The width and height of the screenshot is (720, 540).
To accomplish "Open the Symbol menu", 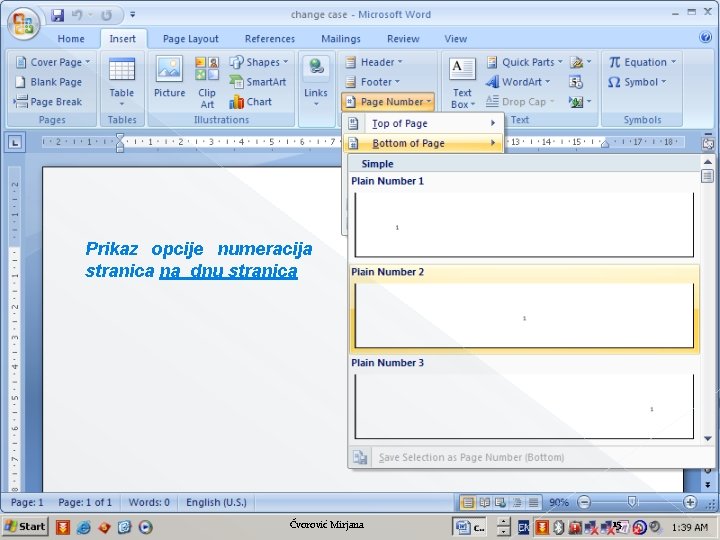I will [637, 82].
